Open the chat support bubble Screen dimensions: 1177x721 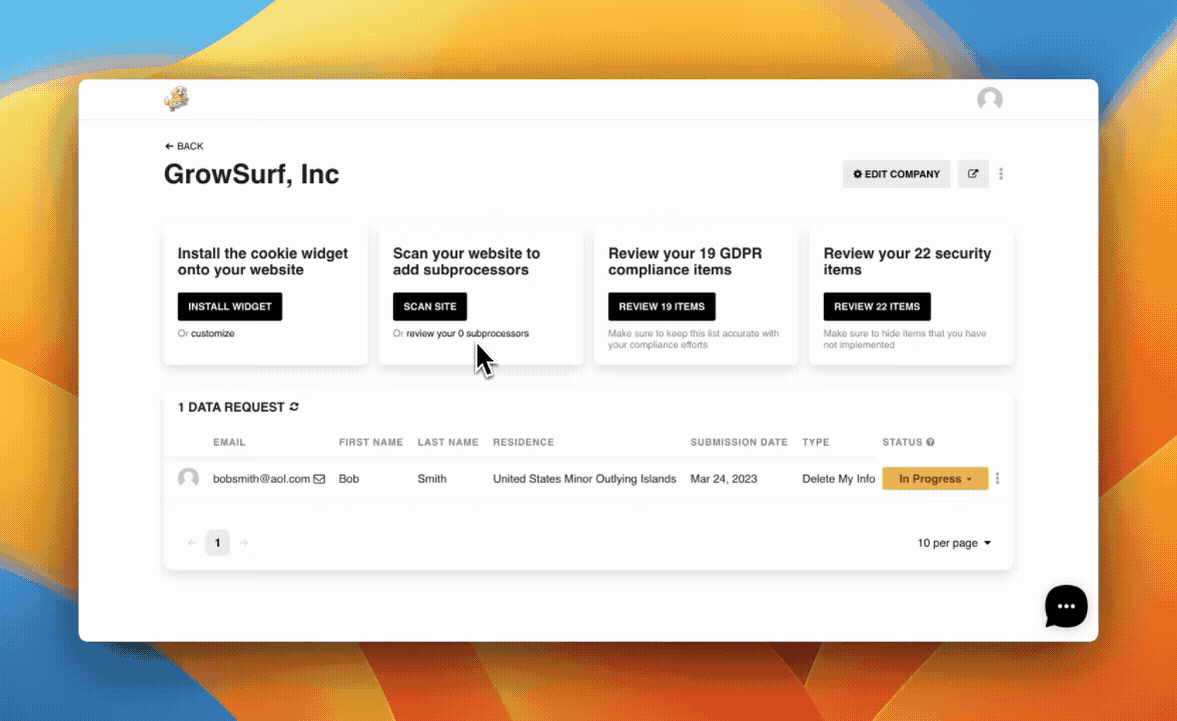[x=1065, y=606]
